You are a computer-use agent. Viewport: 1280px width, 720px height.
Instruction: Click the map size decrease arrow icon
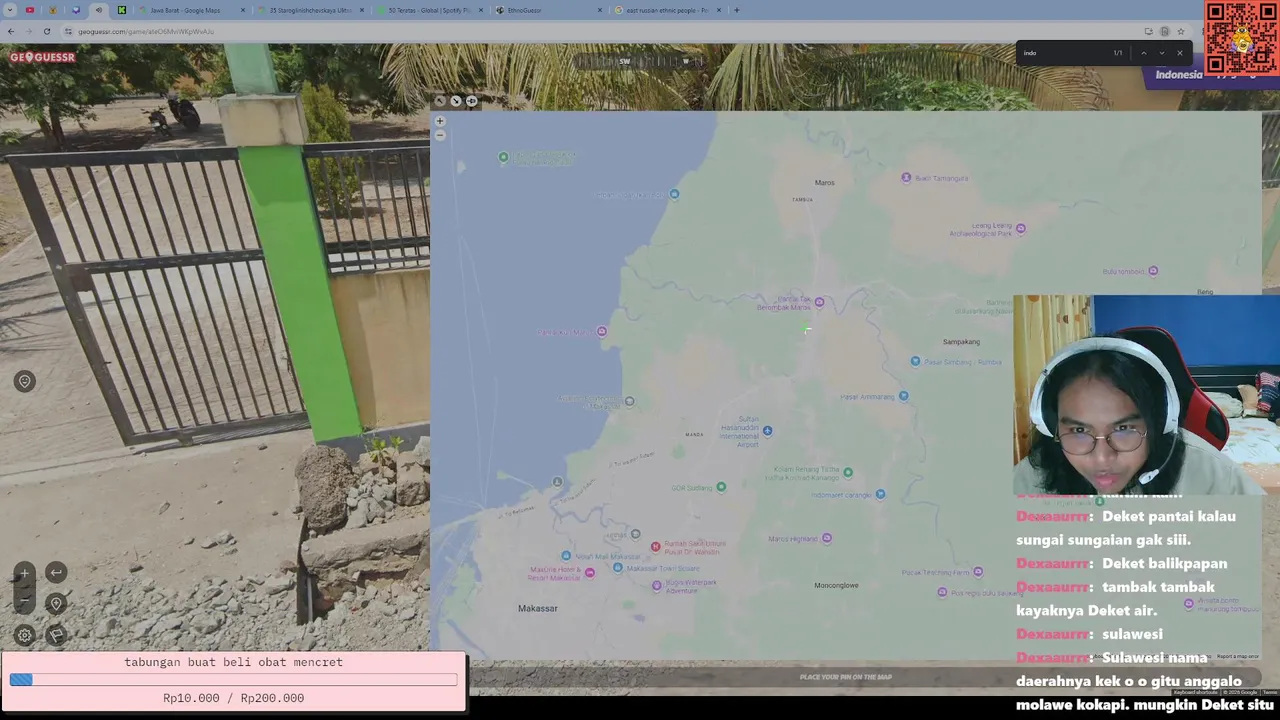(440, 101)
